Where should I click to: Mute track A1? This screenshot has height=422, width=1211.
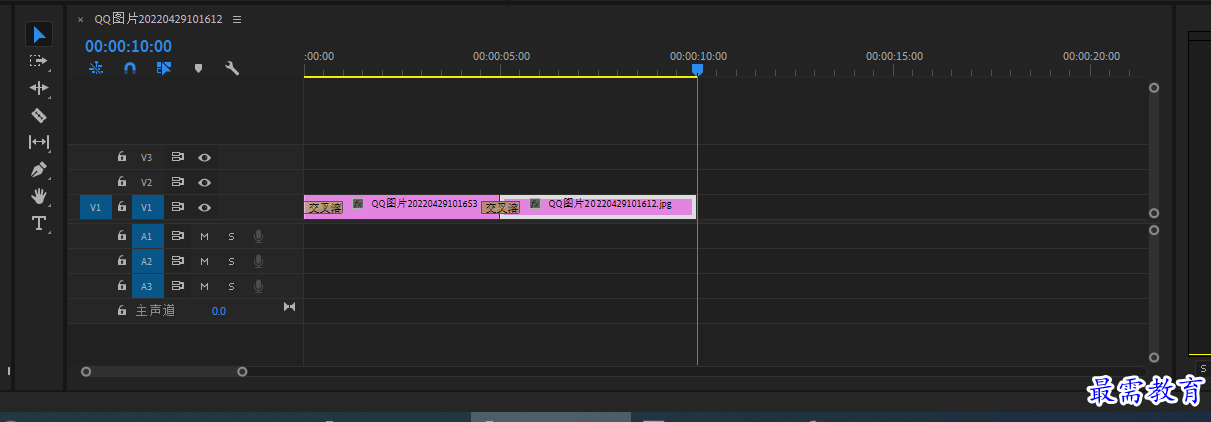pos(204,236)
